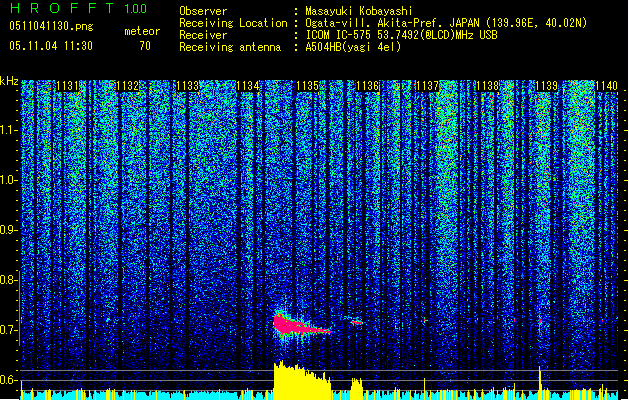
Task: Click the 1138 time marker
Action: [x=487, y=86]
